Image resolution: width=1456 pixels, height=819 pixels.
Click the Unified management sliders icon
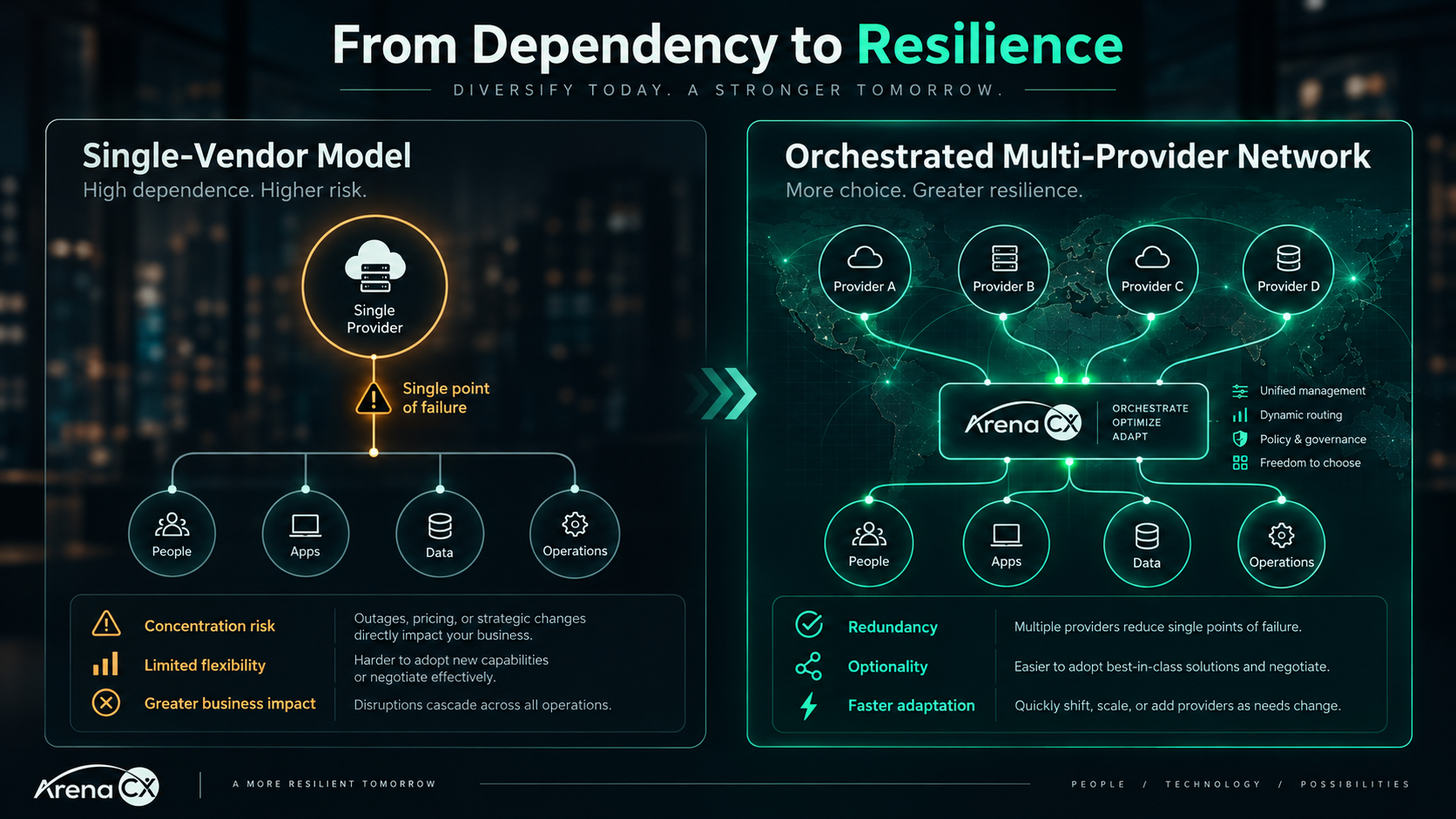[x=1240, y=392]
